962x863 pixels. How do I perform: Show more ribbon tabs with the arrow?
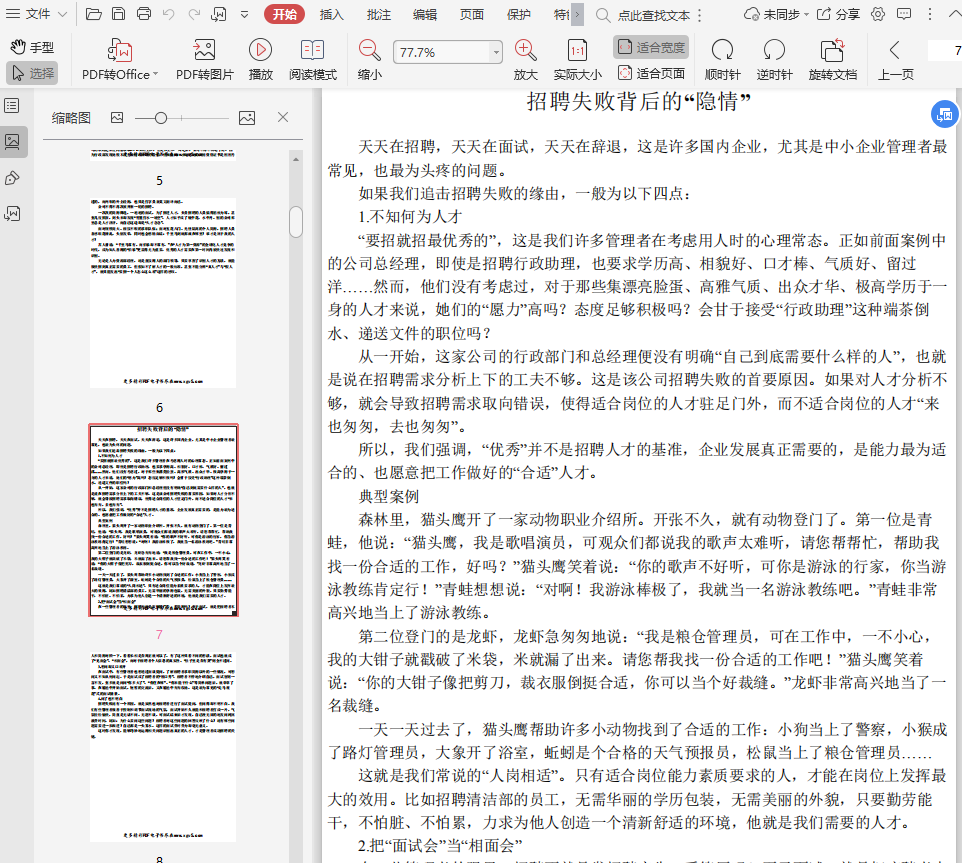click(577, 14)
